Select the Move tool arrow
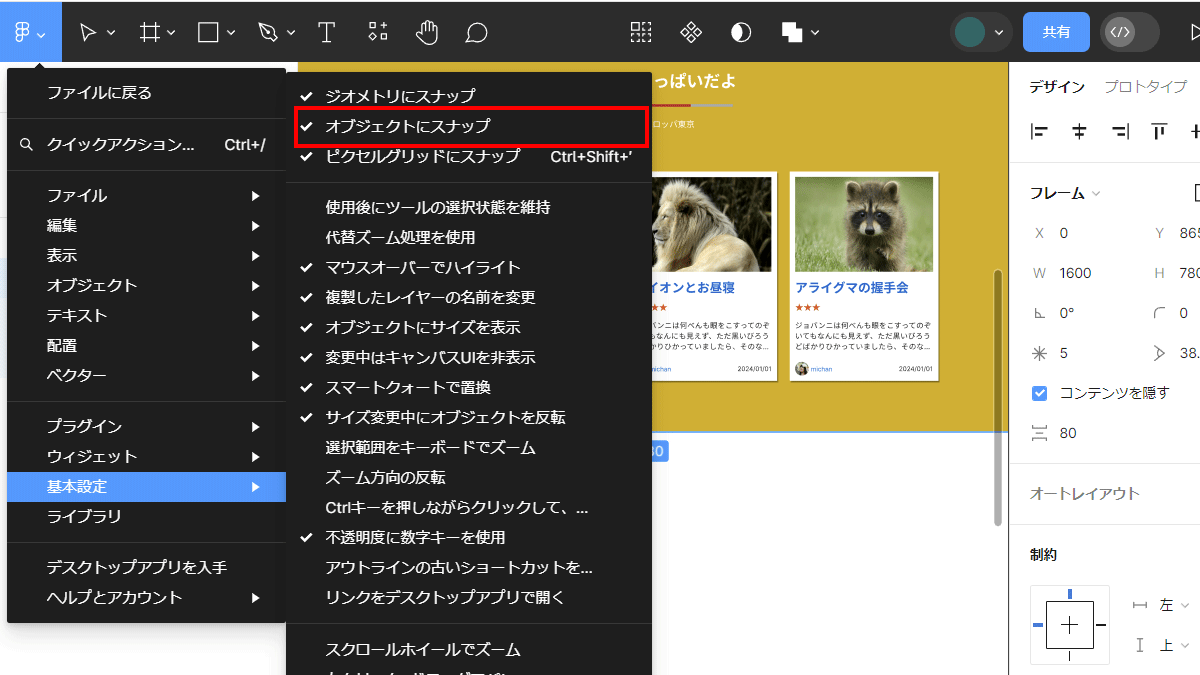1200x675 pixels. (x=88, y=32)
